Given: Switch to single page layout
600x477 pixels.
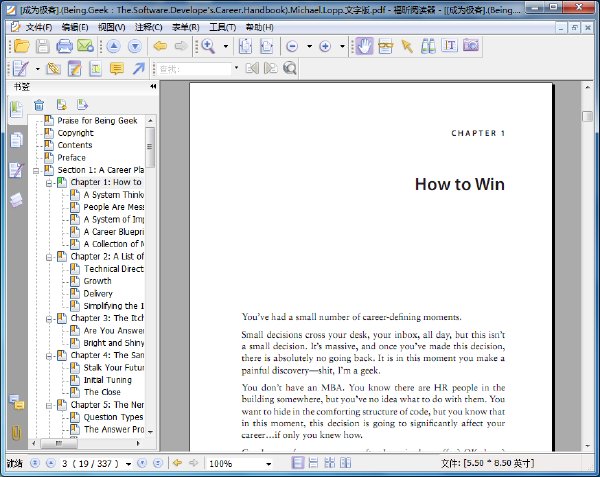Looking at the screenshot, I should pos(298,463).
